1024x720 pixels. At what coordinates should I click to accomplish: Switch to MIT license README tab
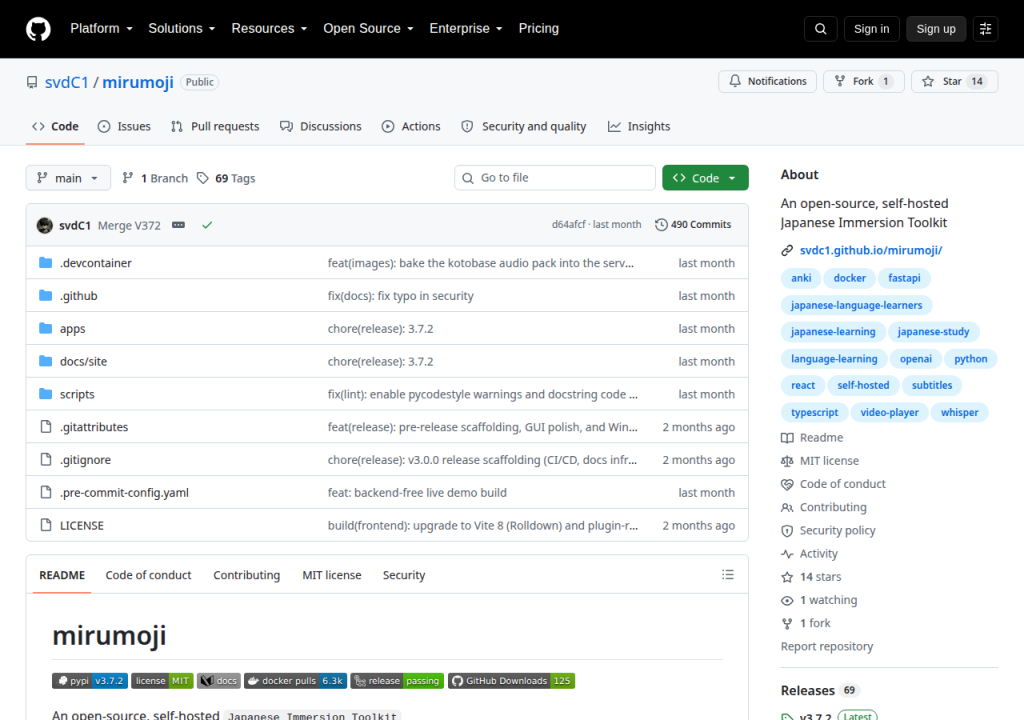pyautogui.click(x=332, y=575)
